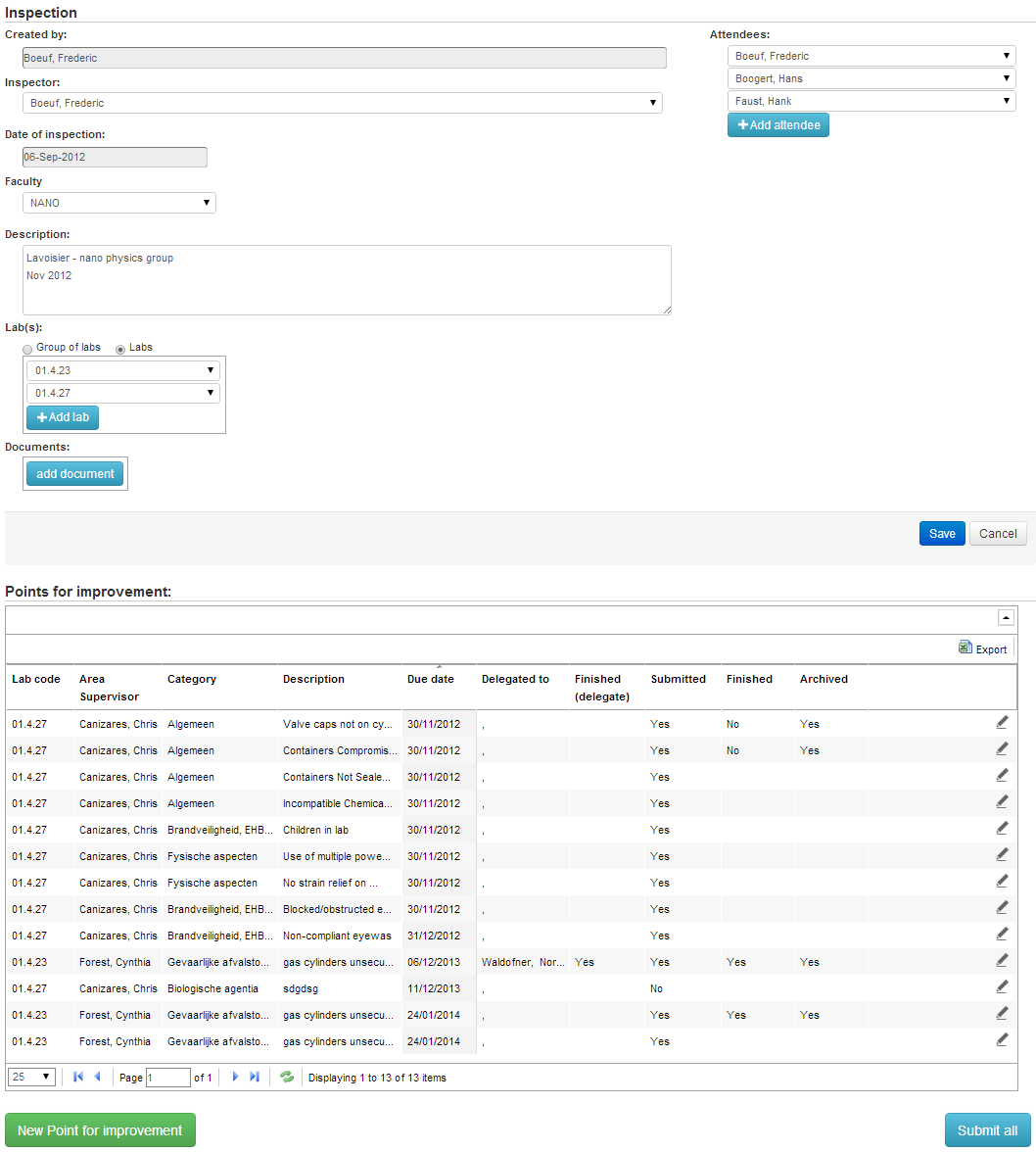Sort by the Description column header

tap(313, 679)
